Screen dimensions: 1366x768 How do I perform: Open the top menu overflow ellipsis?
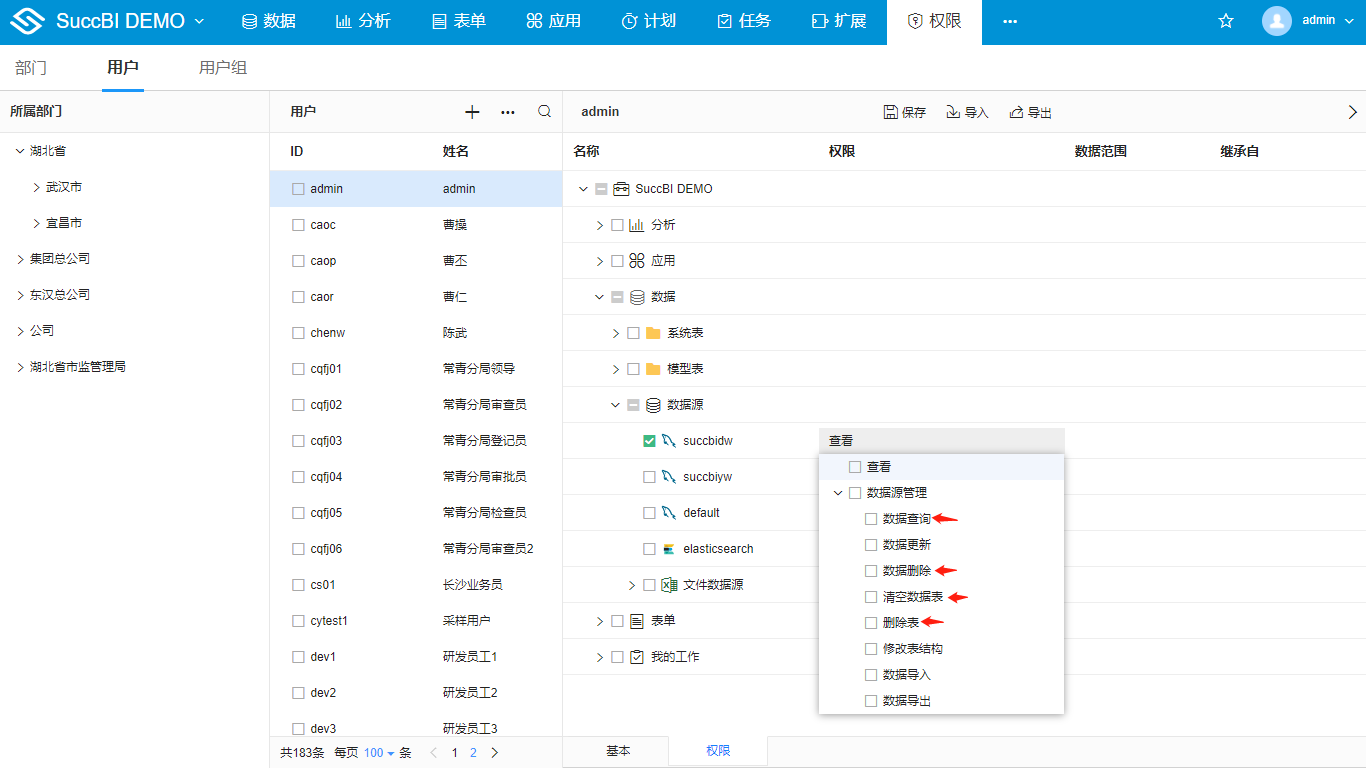(1010, 21)
